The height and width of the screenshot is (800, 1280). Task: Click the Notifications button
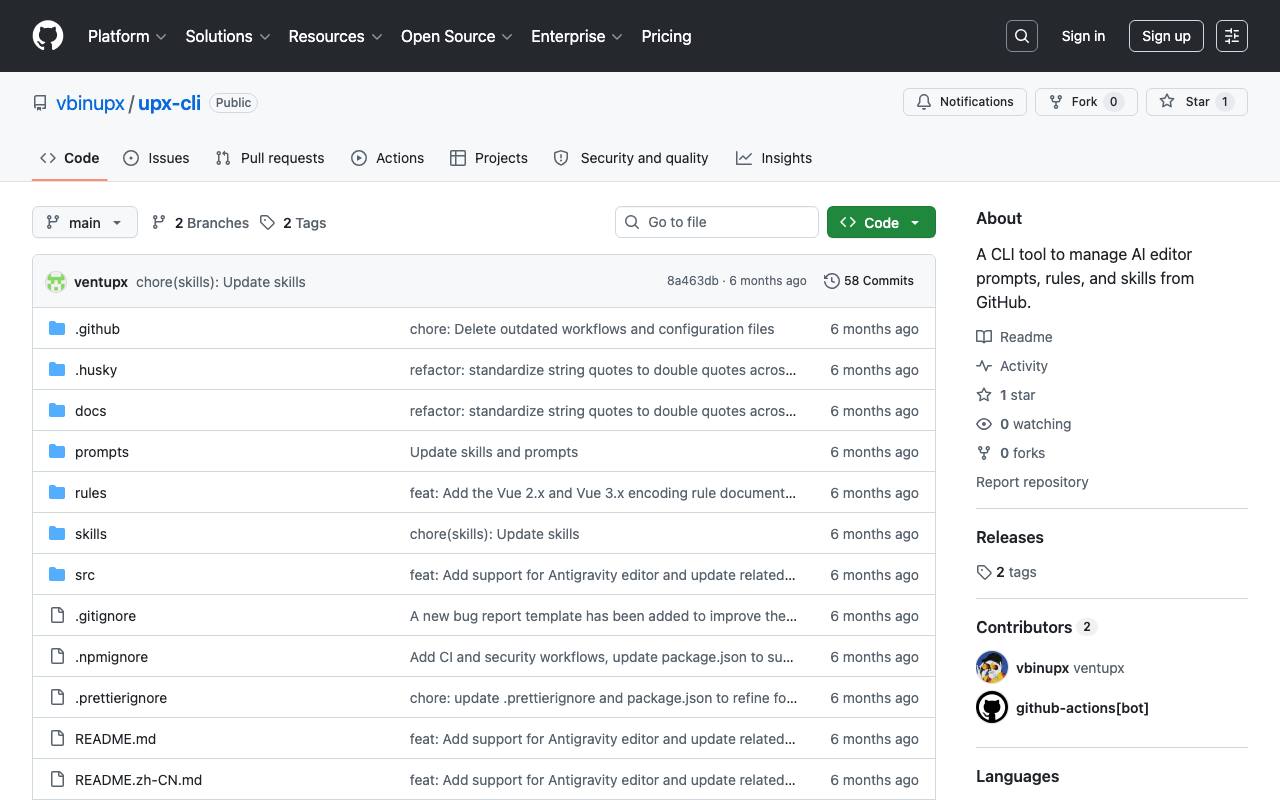[x=965, y=102]
